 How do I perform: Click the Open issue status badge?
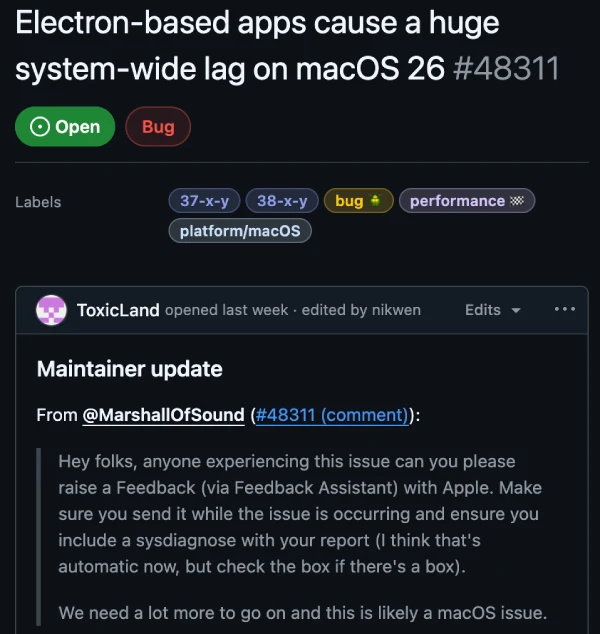[x=65, y=127]
